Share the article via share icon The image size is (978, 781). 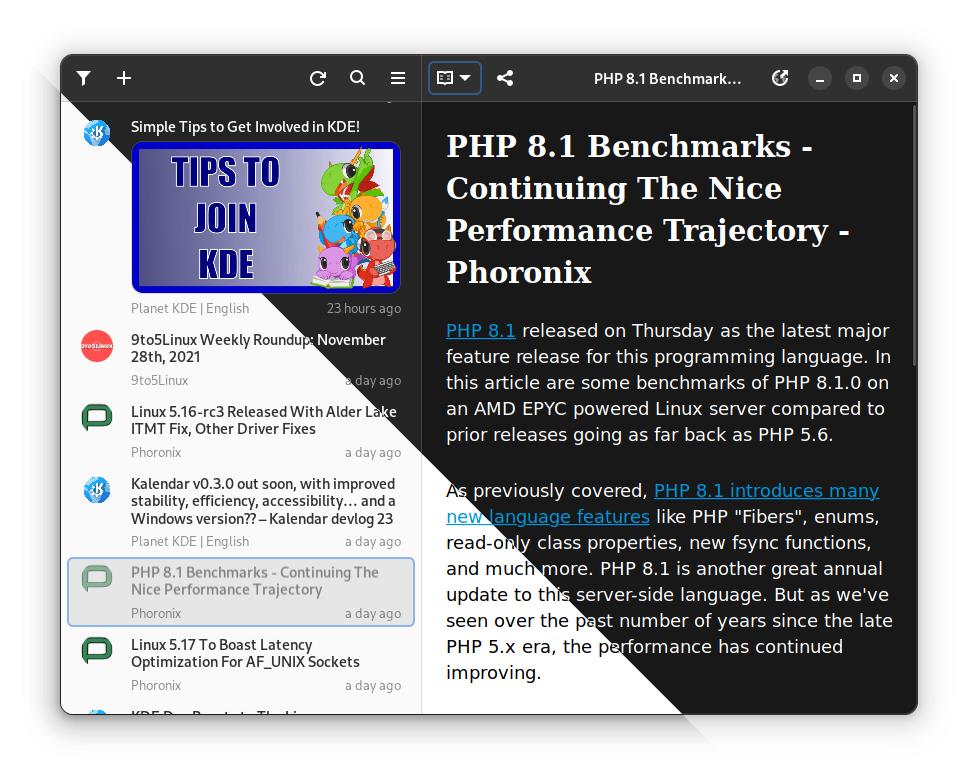click(505, 78)
